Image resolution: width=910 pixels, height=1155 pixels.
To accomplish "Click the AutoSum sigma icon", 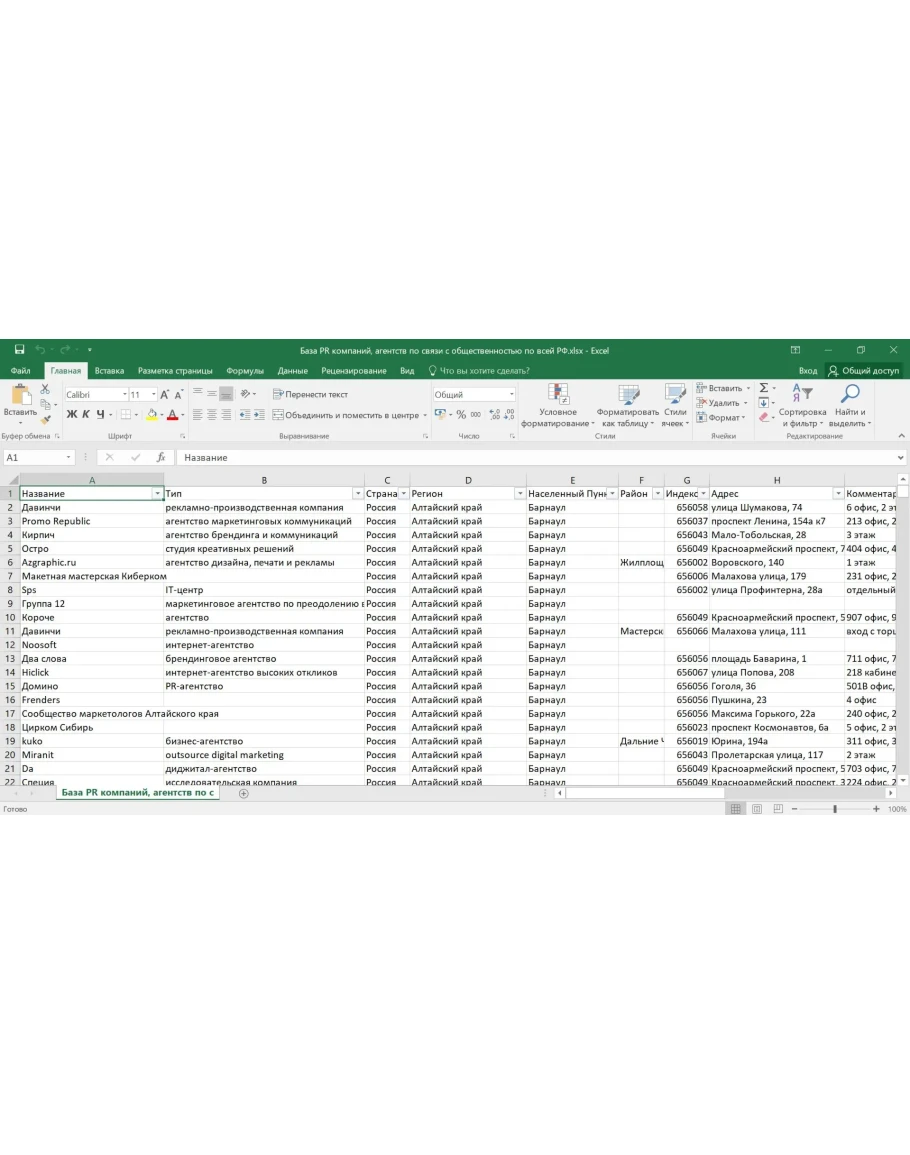I will (764, 388).
